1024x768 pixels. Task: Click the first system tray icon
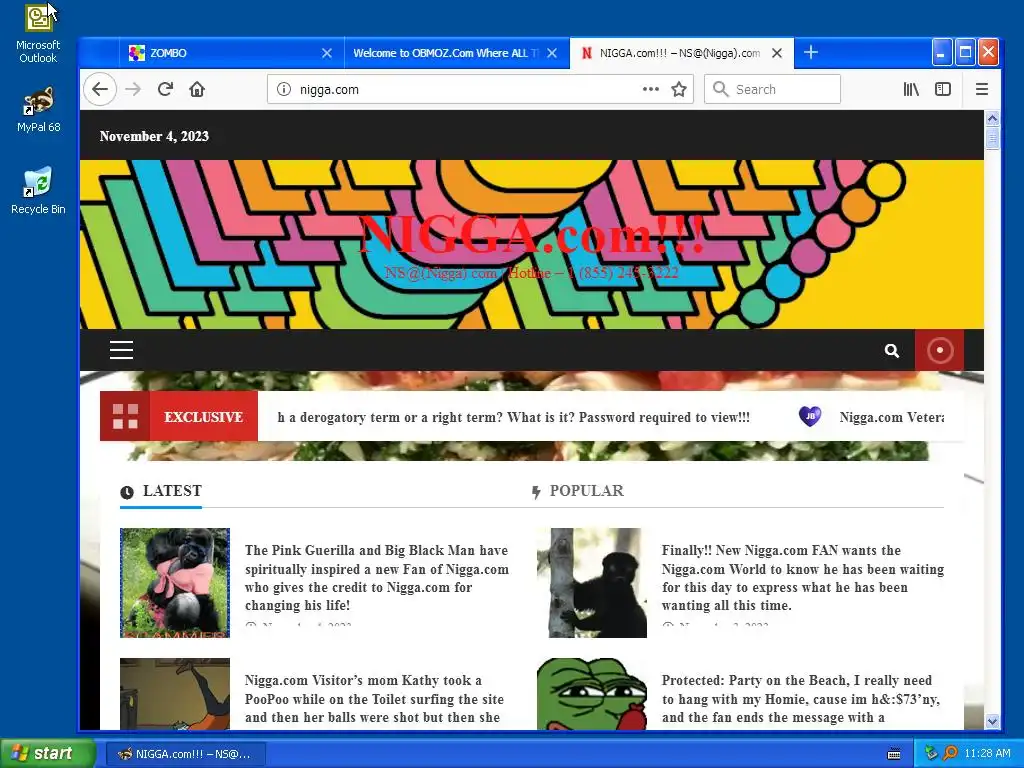coord(931,754)
